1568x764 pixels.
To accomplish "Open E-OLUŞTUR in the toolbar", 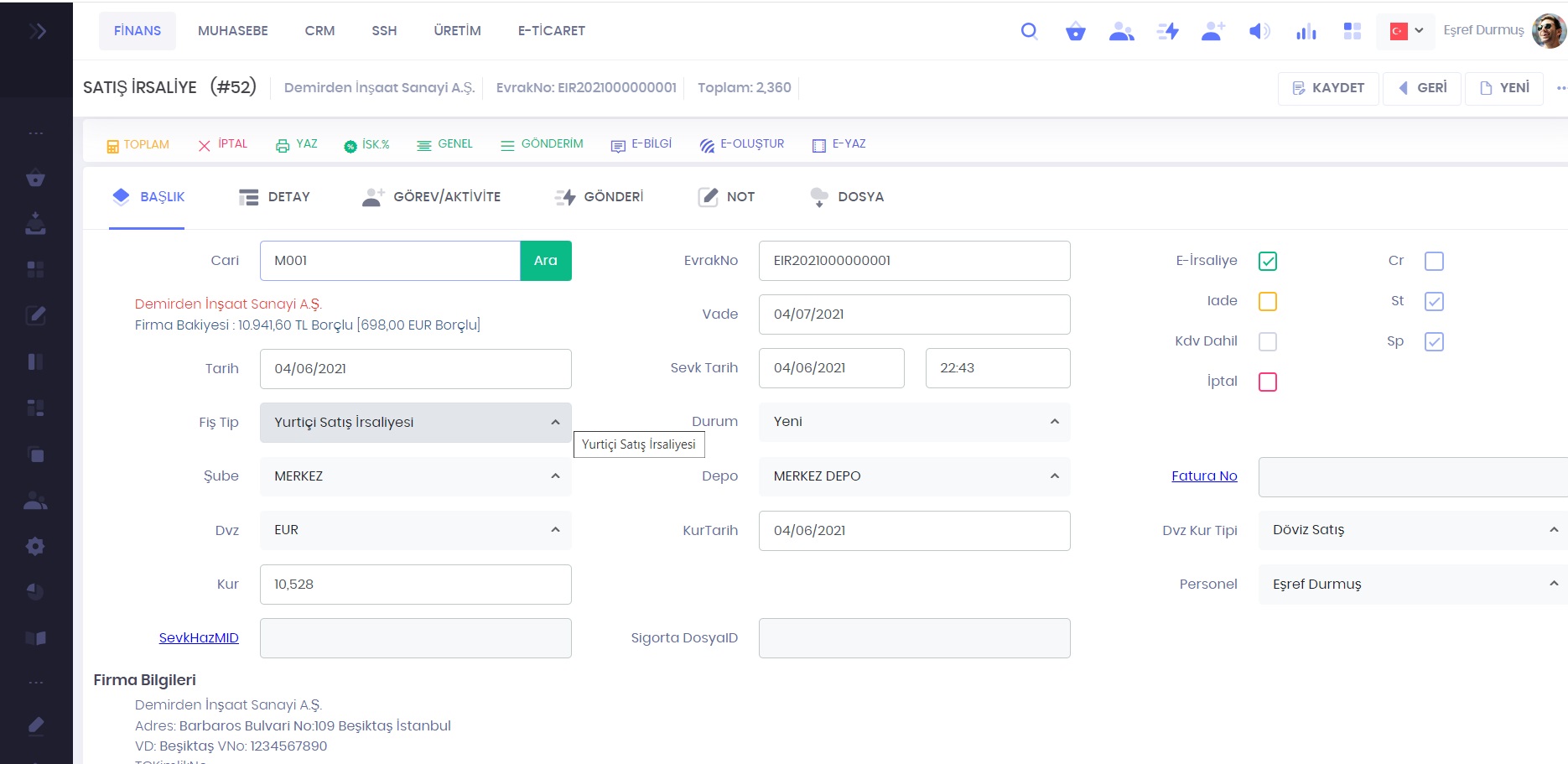I will (742, 144).
